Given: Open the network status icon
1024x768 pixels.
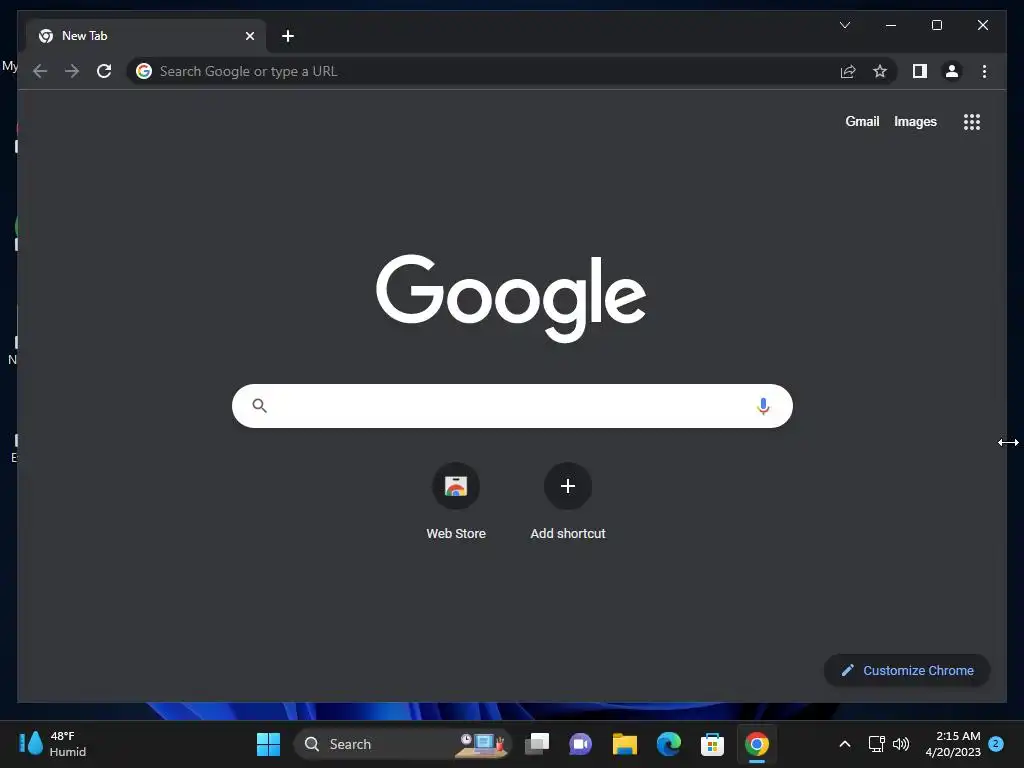Looking at the screenshot, I should (x=876, y=744).
